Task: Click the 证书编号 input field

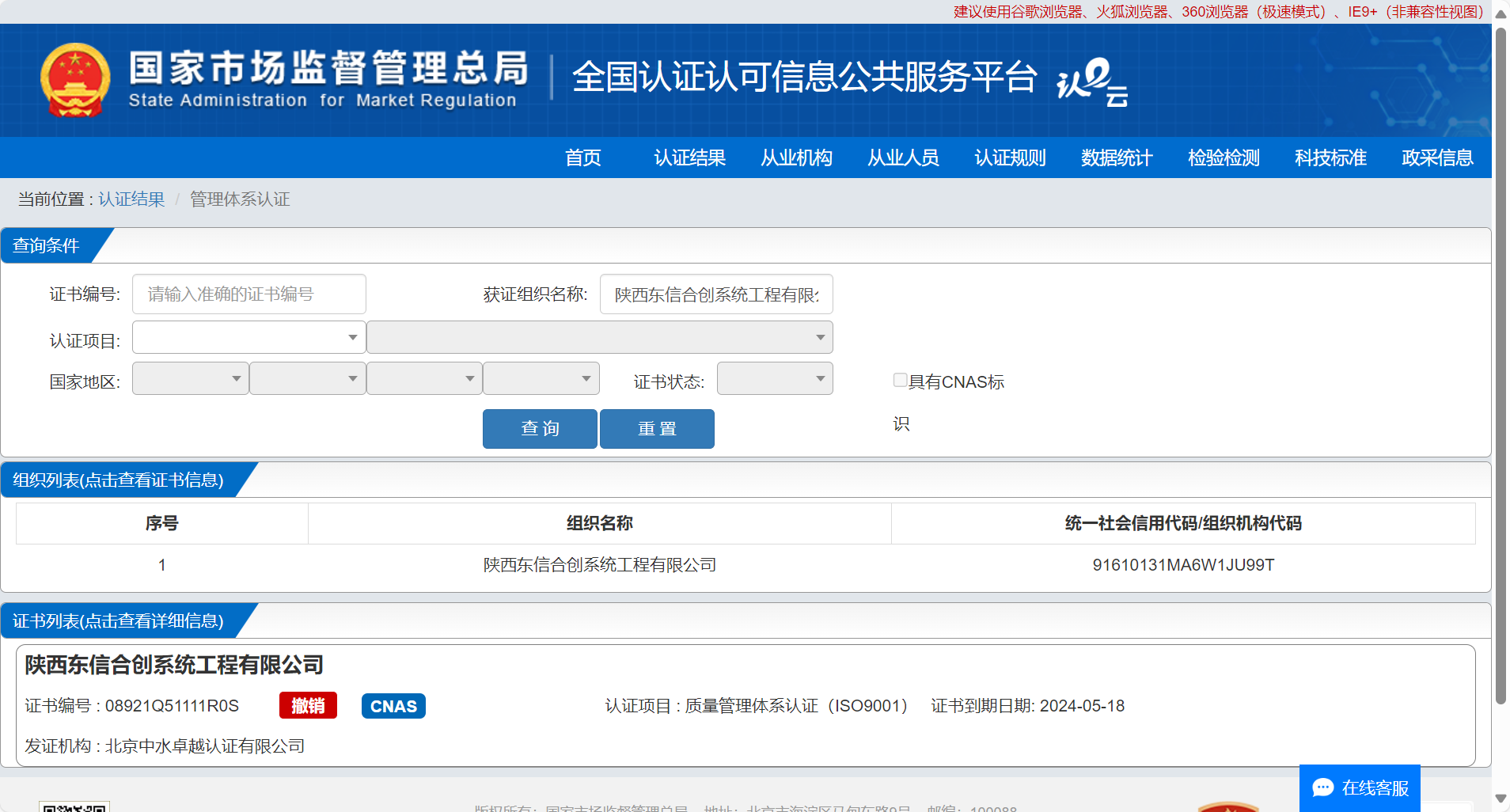Action: 249,294
